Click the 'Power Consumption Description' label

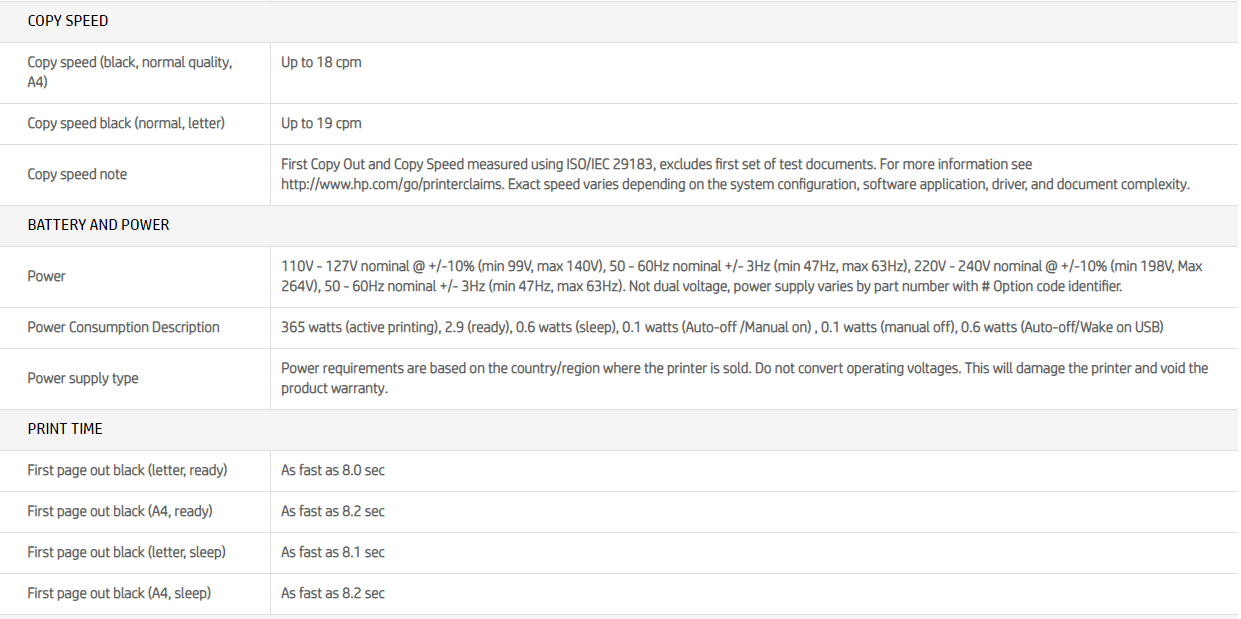point(123,327)
